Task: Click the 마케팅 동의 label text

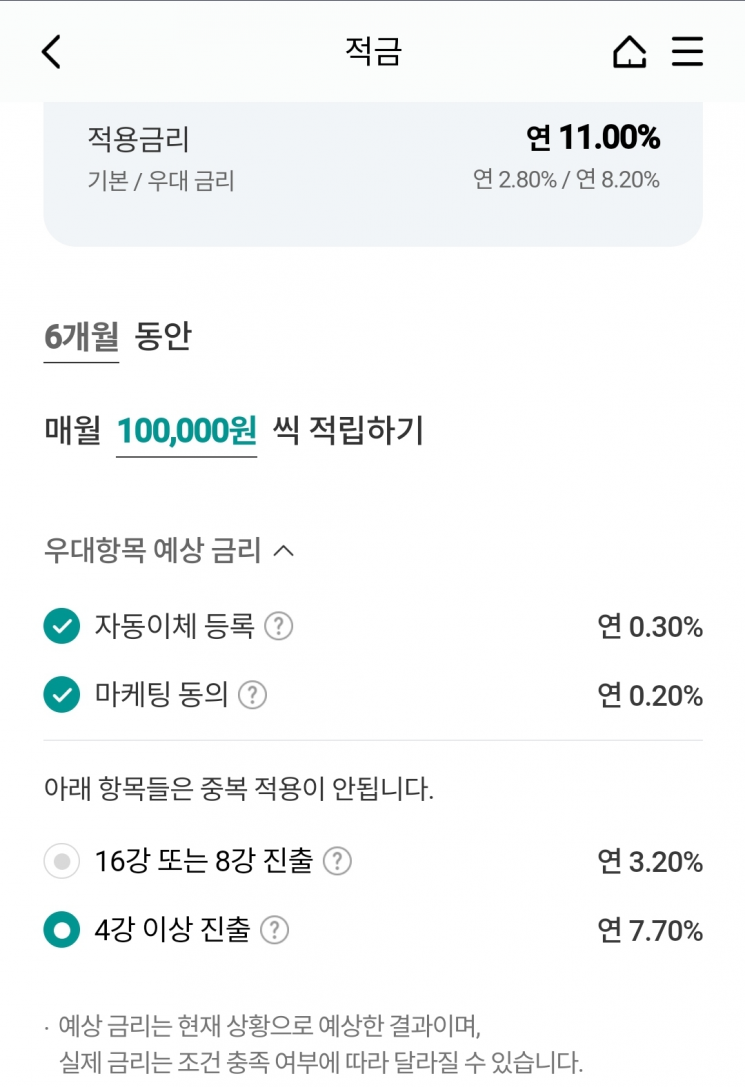Action: (x=161, y=695)
